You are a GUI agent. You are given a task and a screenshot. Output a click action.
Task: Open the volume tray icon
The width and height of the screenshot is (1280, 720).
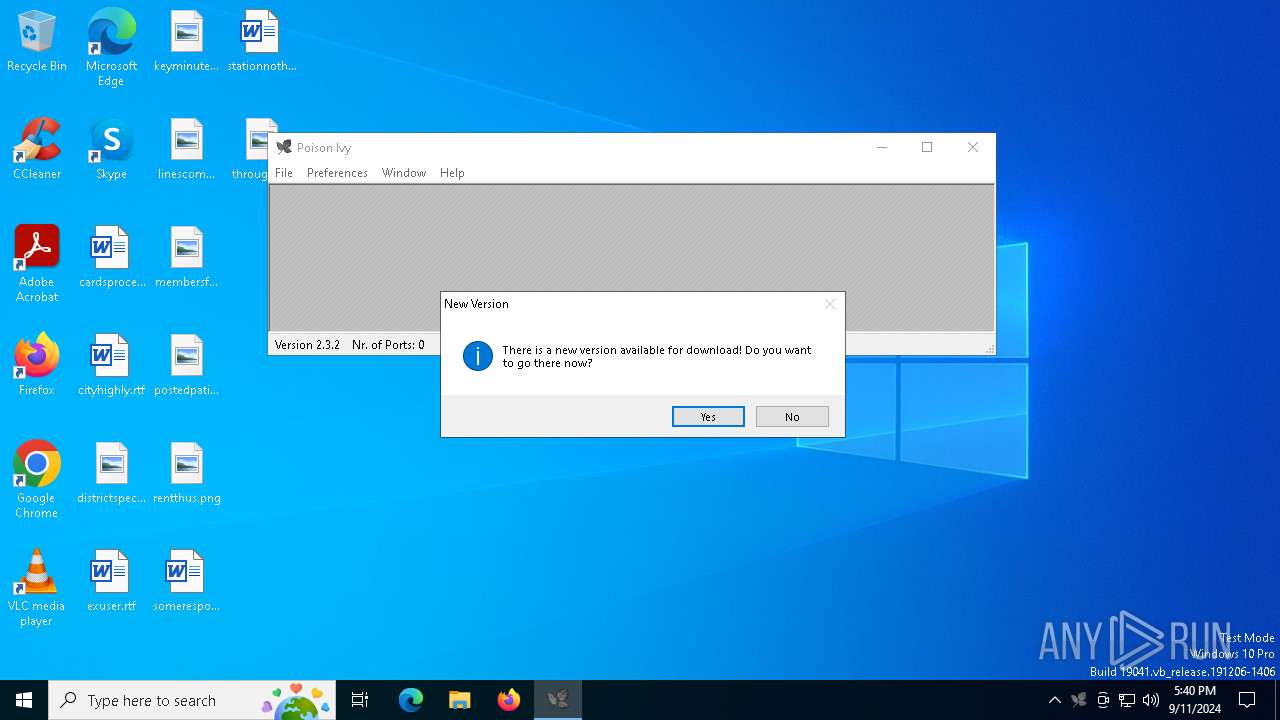point(1151,700)
